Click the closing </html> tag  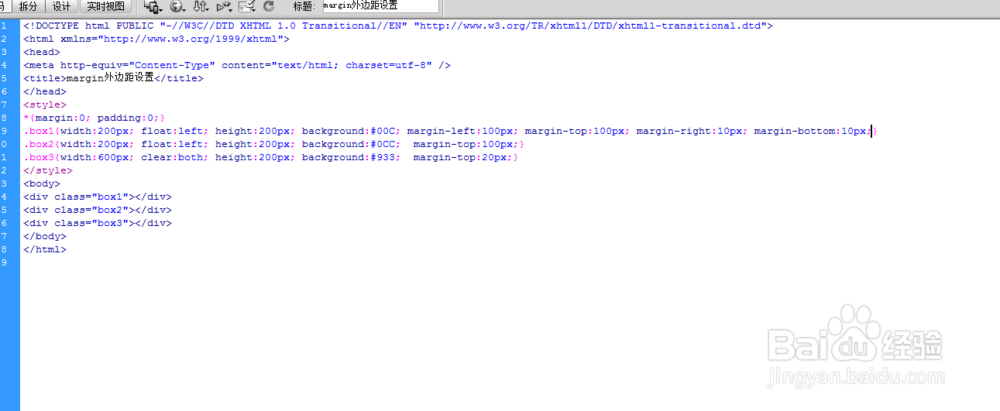point(45,250)
